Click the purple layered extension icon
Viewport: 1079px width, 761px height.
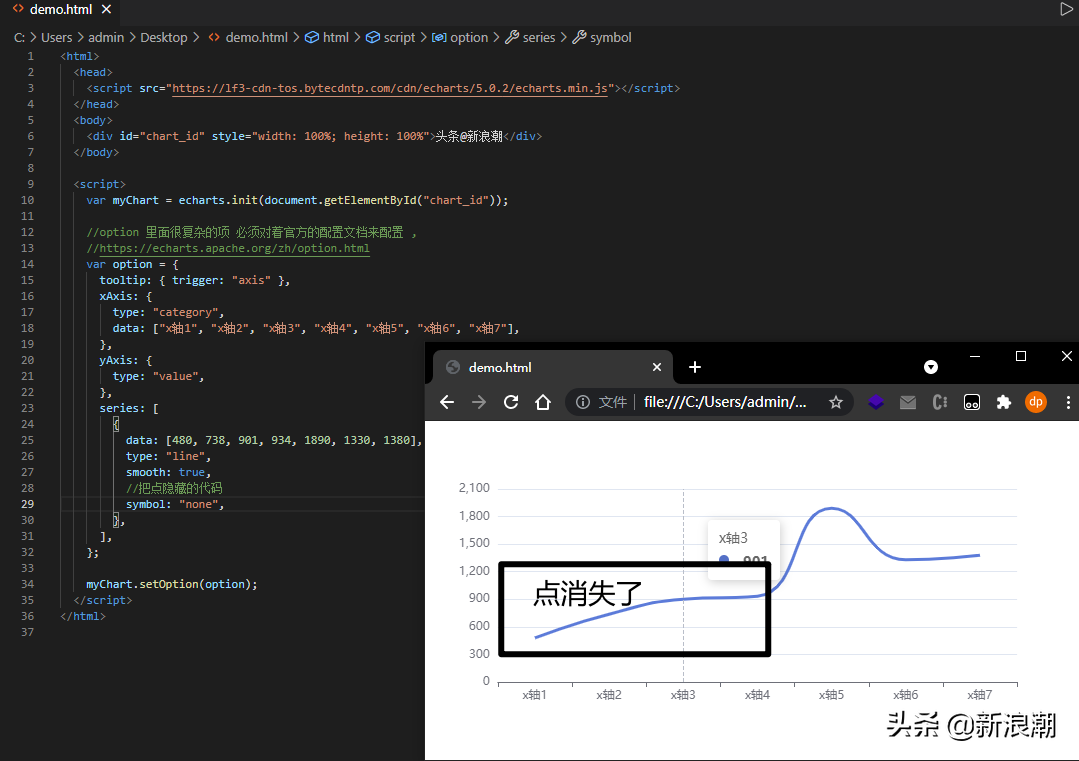point(876,402)
